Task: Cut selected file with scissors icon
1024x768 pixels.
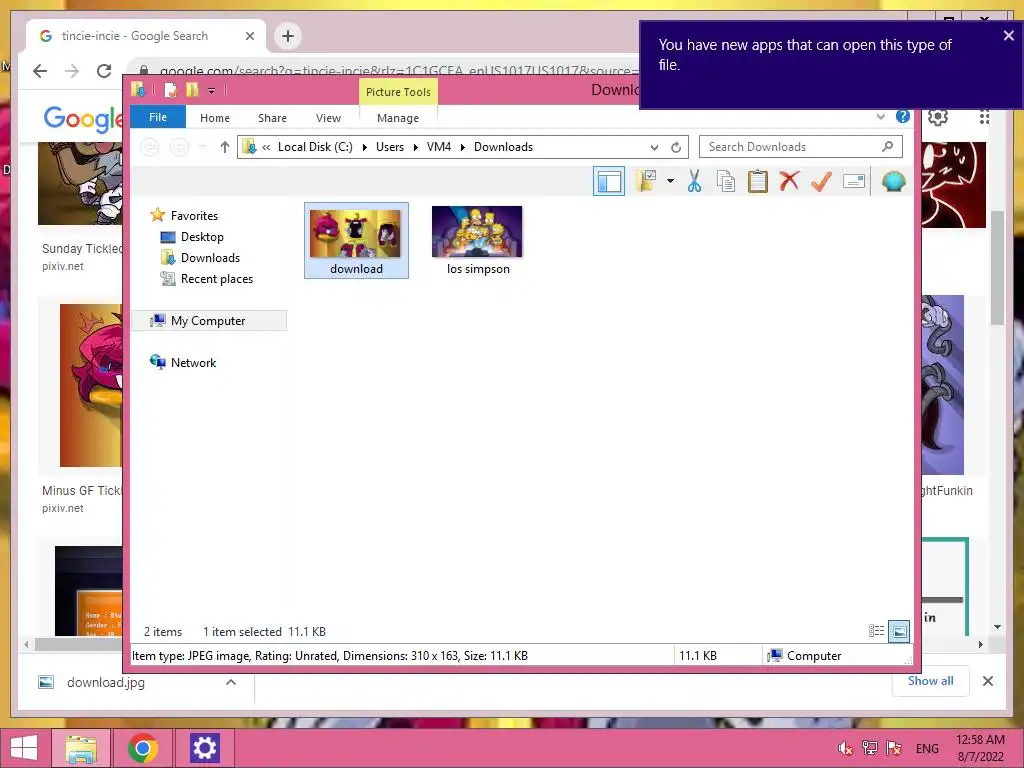Action: 694,181
